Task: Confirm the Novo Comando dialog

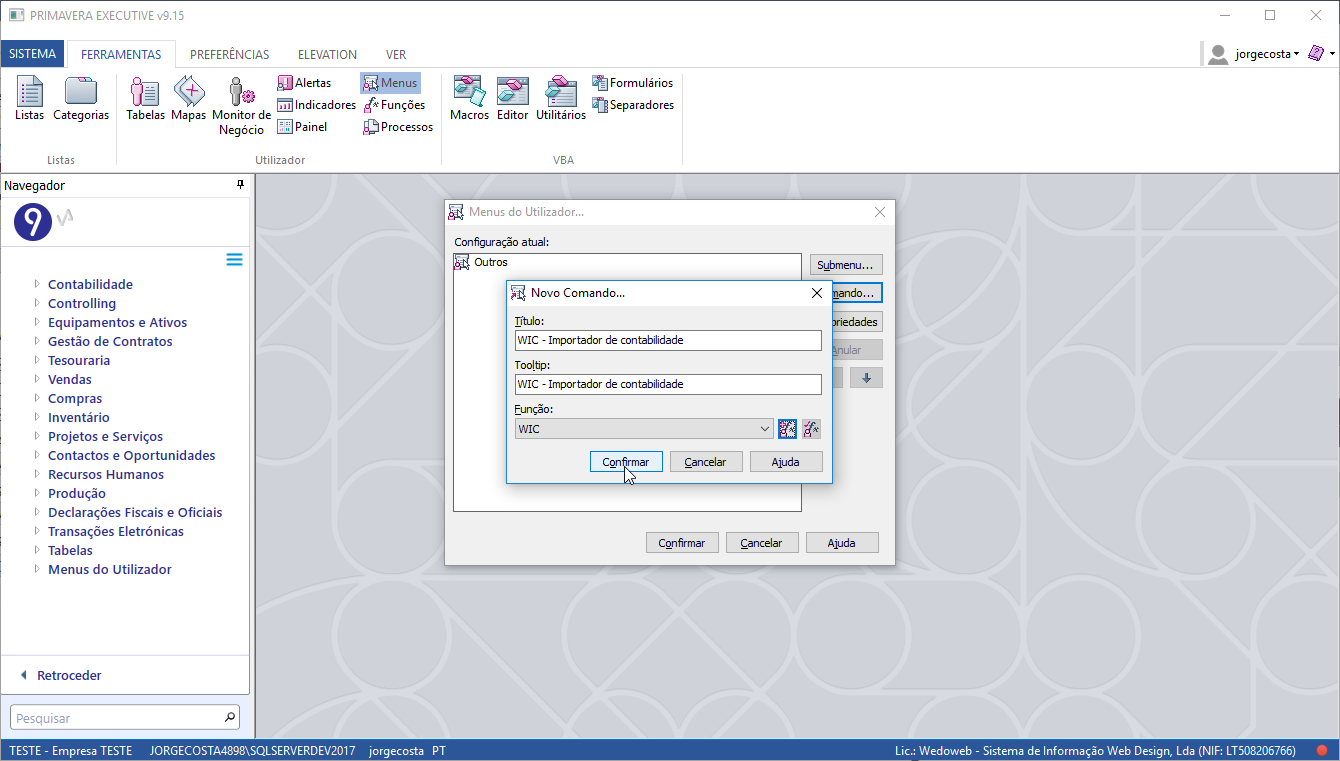Action: pos(626,462)
